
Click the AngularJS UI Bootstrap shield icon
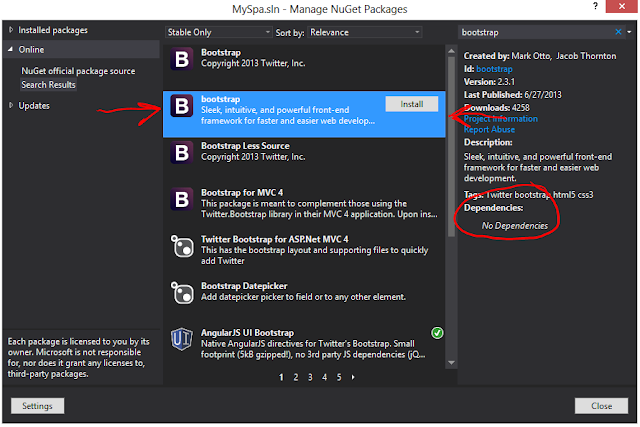pyautogui.click(x=182, y=339)
